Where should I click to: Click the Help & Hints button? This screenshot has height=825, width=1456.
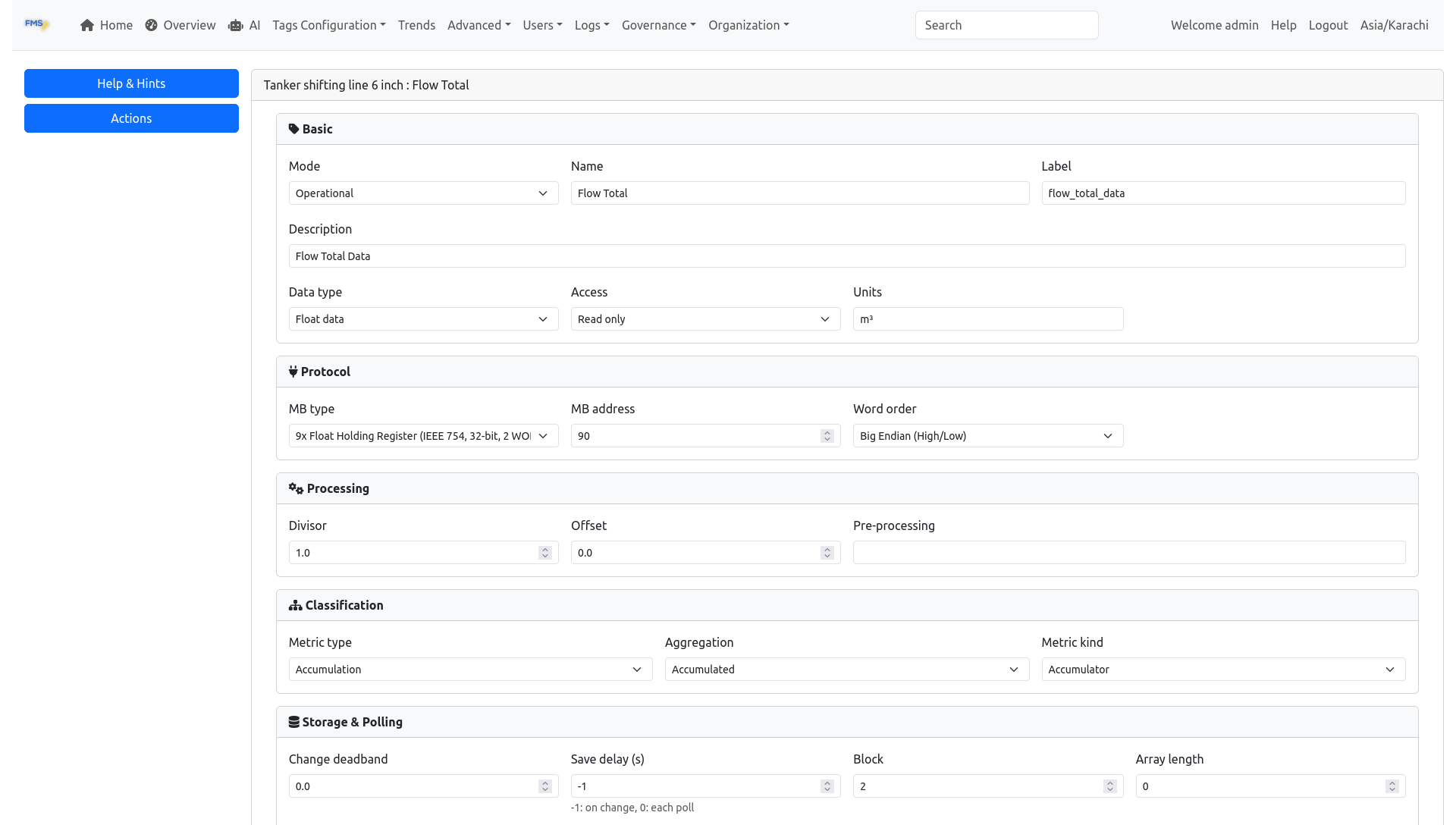coord(131,83)
